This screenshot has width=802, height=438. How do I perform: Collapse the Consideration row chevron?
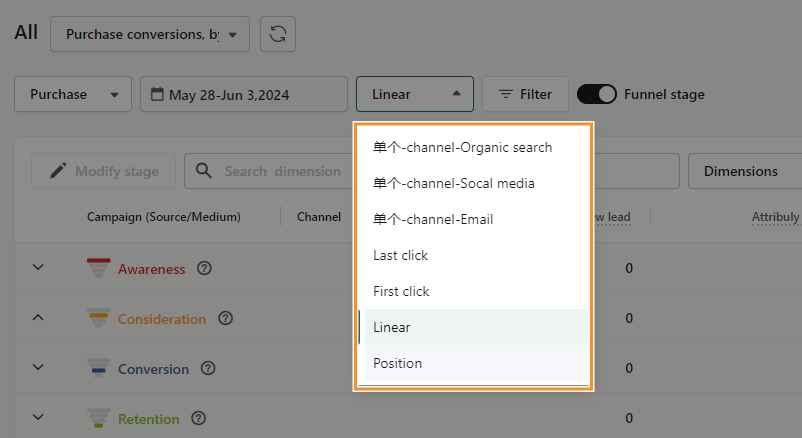38,318
